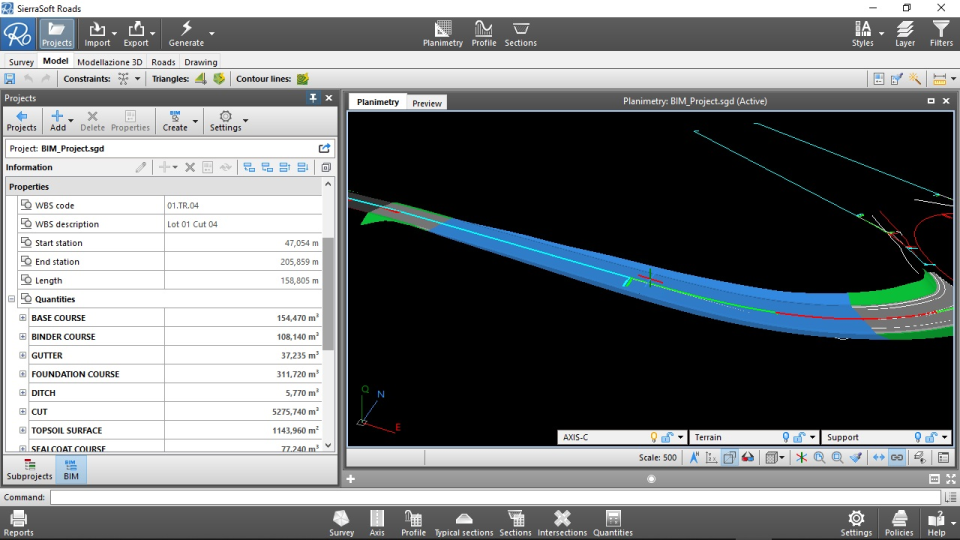The image size is (960, 540).
Task: Toggle the lock on Terrain layer
Action: tap(800, 437)
